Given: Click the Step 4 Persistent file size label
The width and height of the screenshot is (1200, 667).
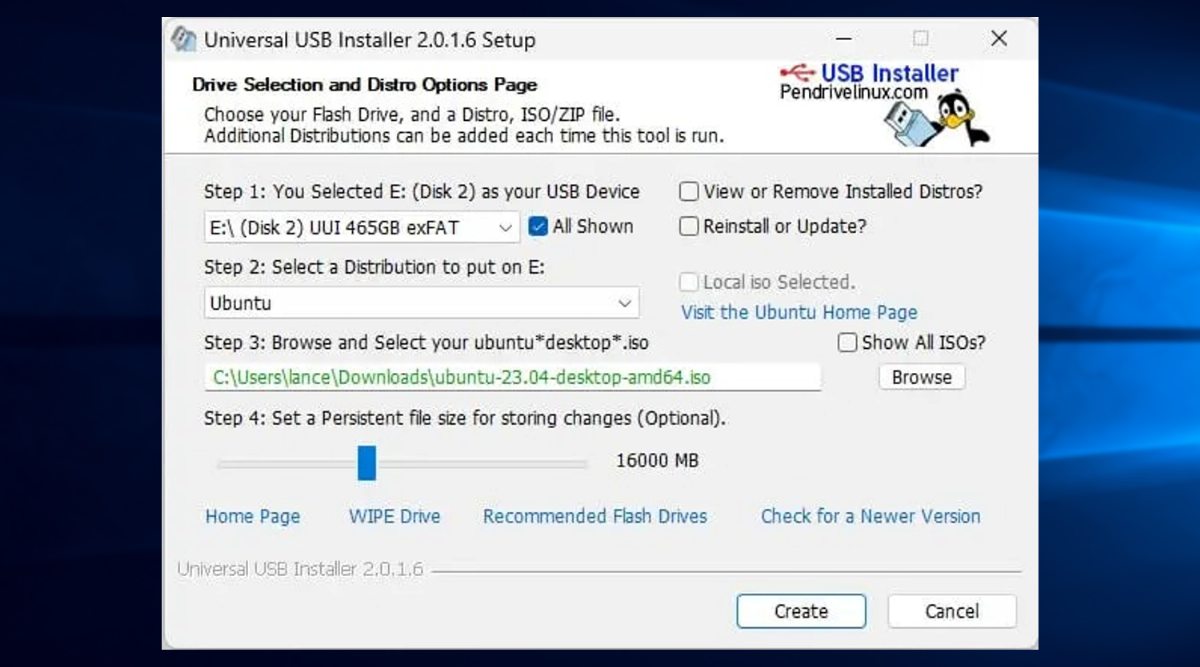Looking at the screenshot, I should pyautogui.click(x=465, y=418).
